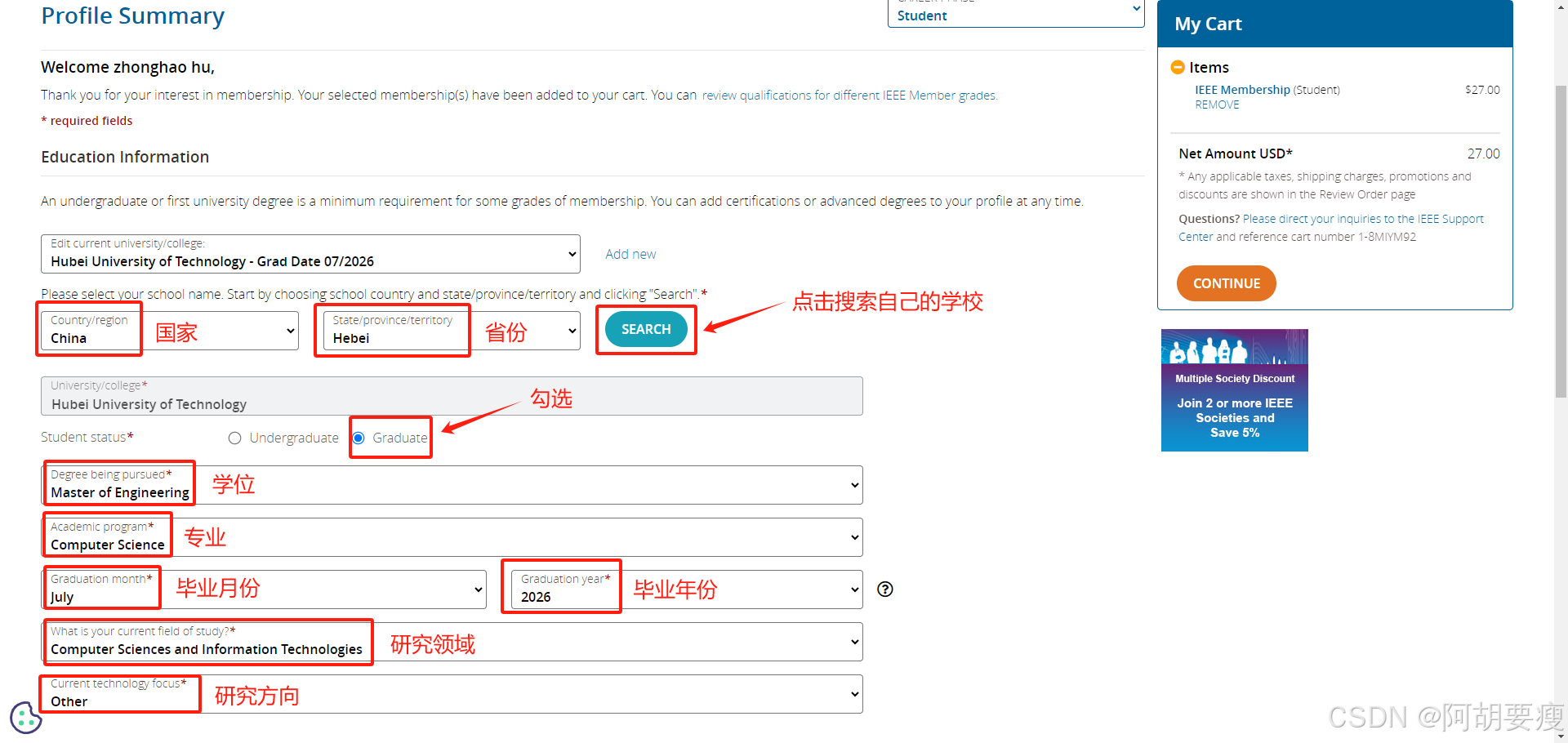Click the cookie preferences icon
This screenshot has height=743, width=1568.
pos(25,718)
